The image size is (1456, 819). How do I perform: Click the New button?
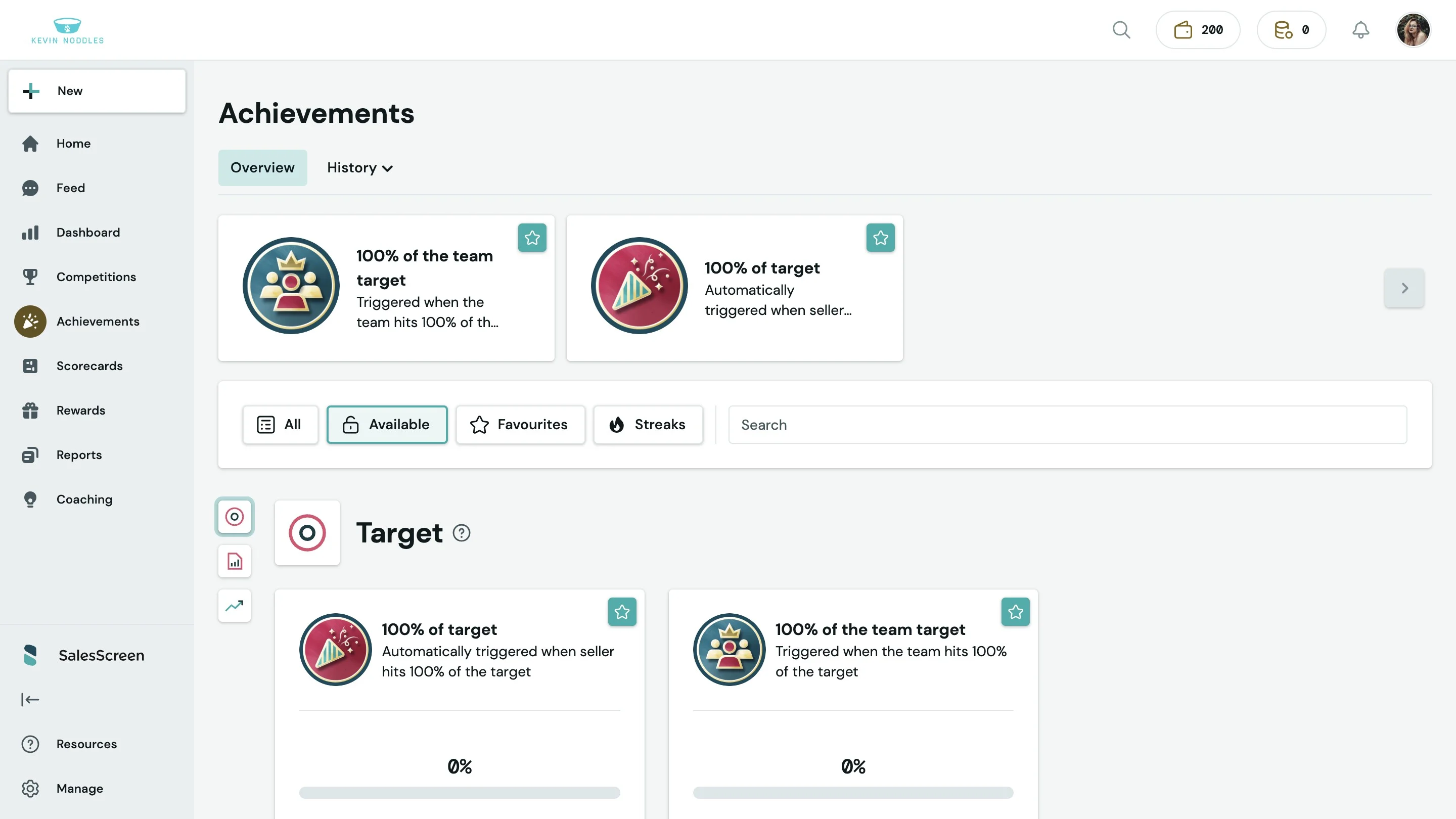tap(97, 91)
